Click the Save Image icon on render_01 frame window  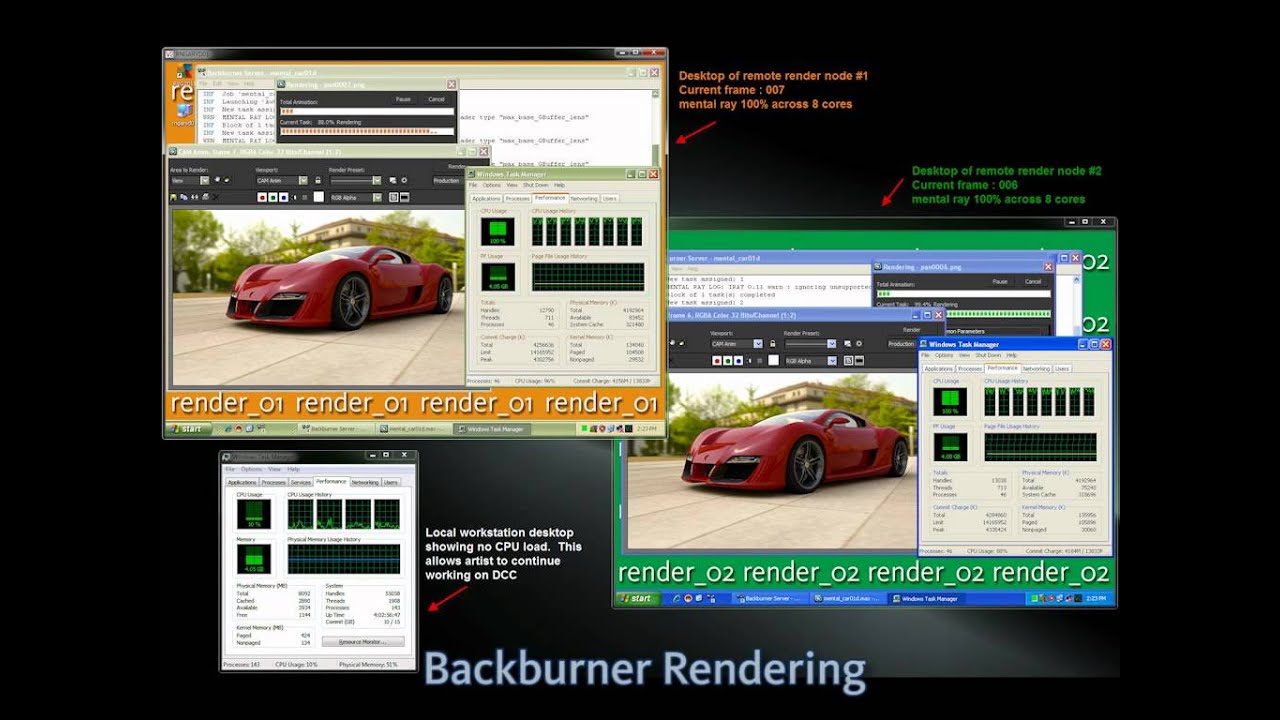pyautogui.click(x=173, y=197)
